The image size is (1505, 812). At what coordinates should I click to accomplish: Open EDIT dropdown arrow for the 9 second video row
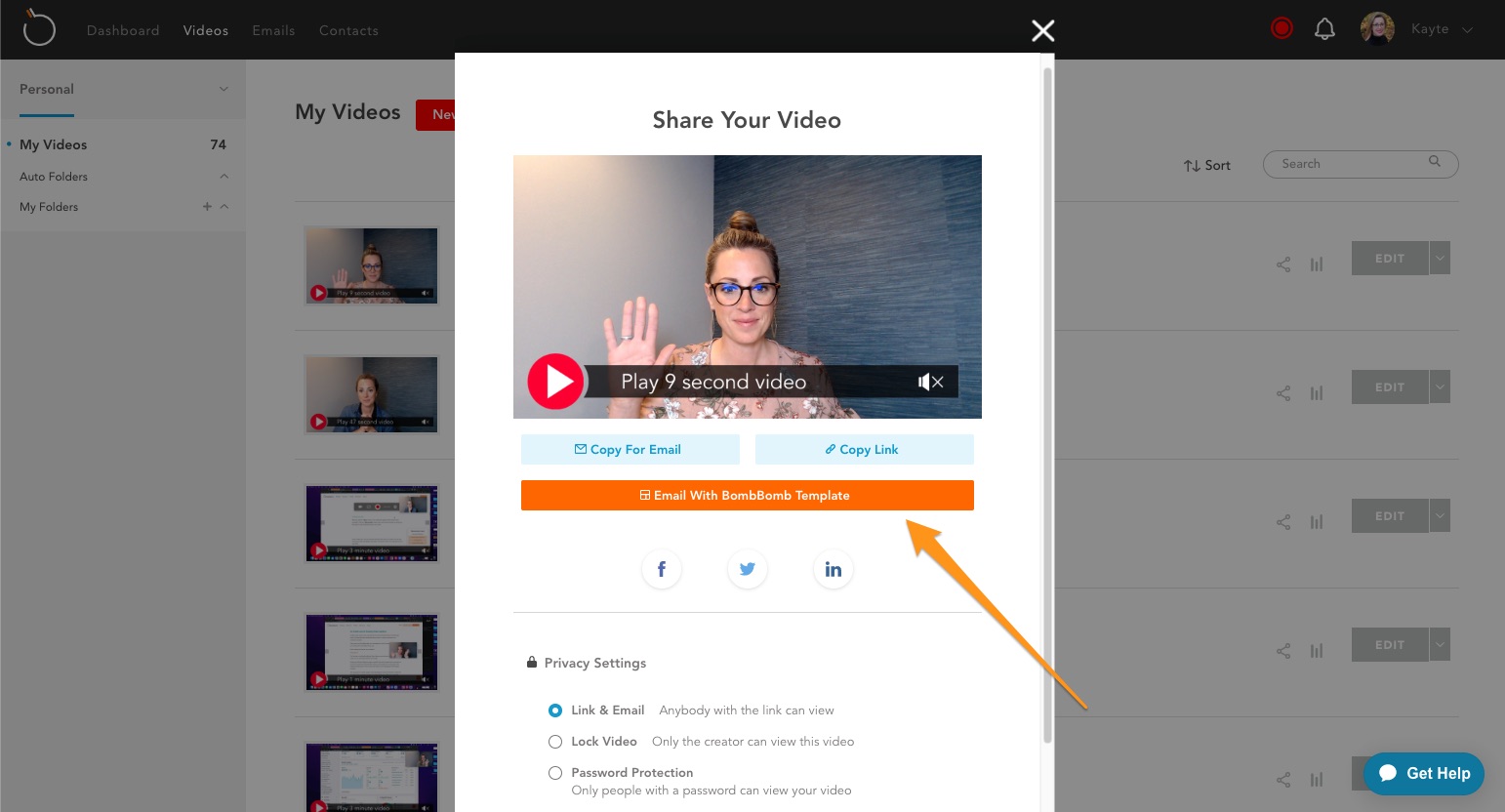(x=1440, y=259)
